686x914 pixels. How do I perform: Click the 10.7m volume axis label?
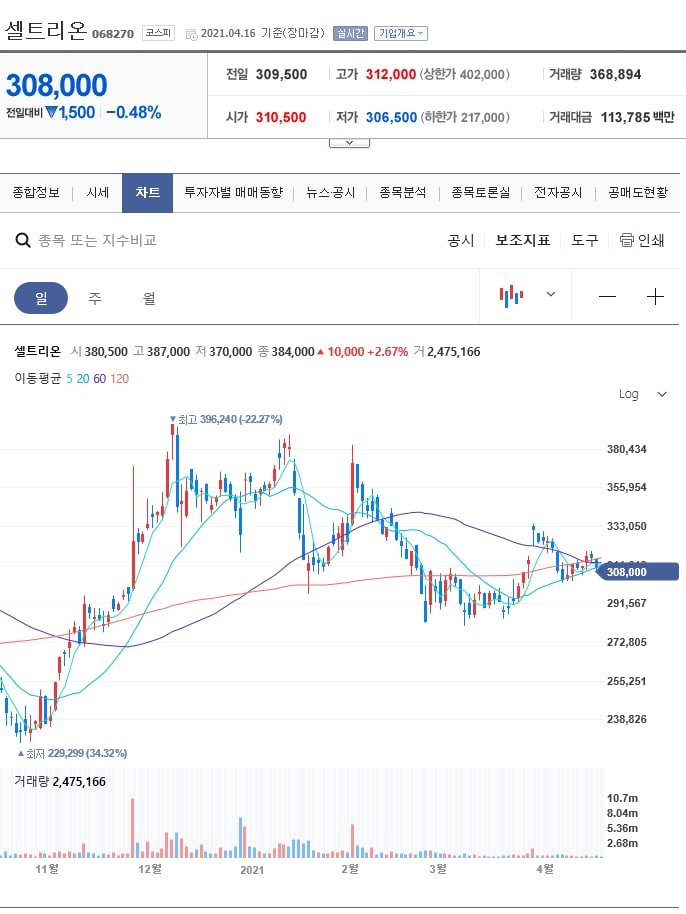pos(622,798)
